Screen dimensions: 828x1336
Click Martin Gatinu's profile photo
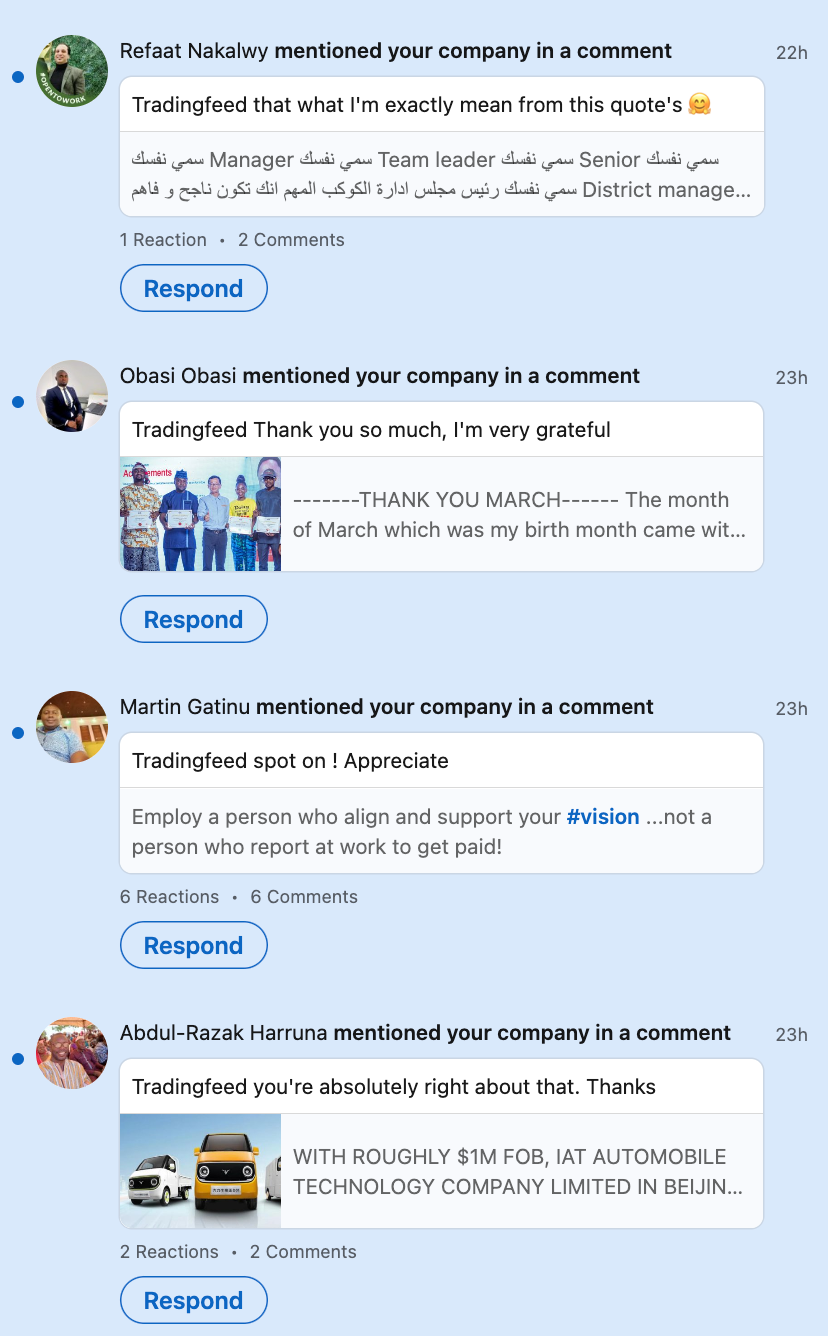pyautogui.click(x=72, y=727)
